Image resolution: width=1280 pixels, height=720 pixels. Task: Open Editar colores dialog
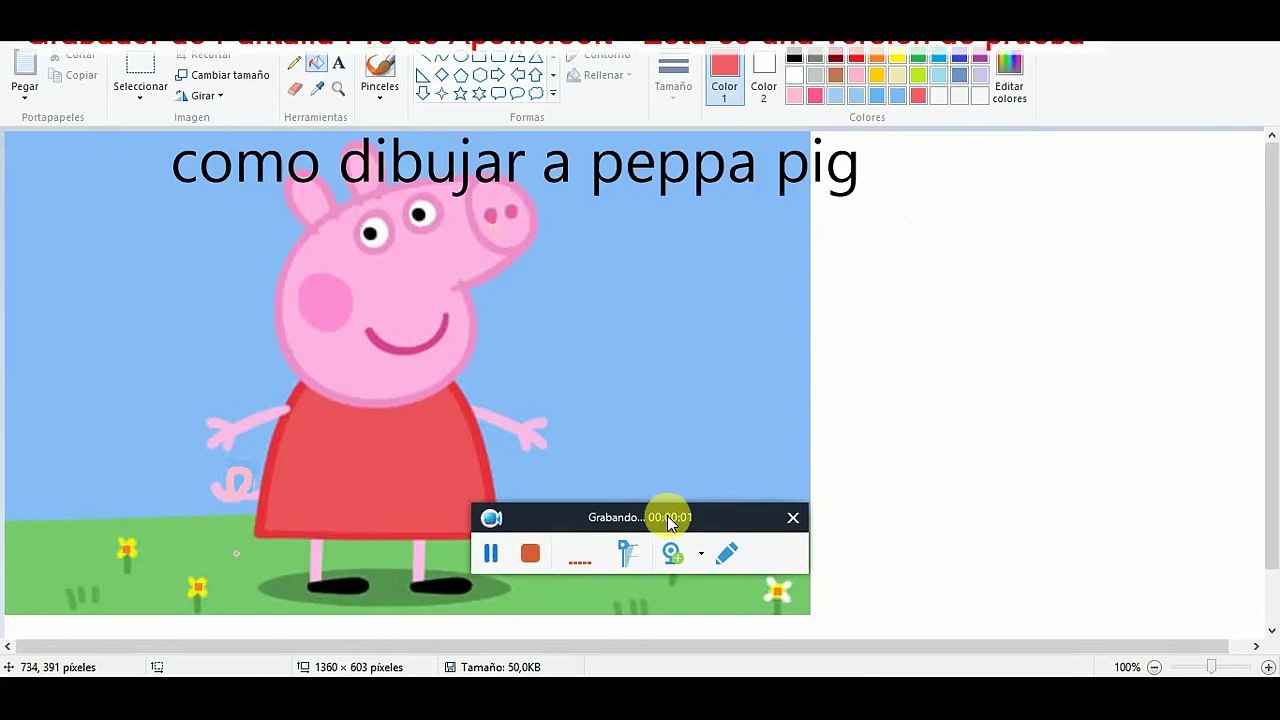point(1009,78)
